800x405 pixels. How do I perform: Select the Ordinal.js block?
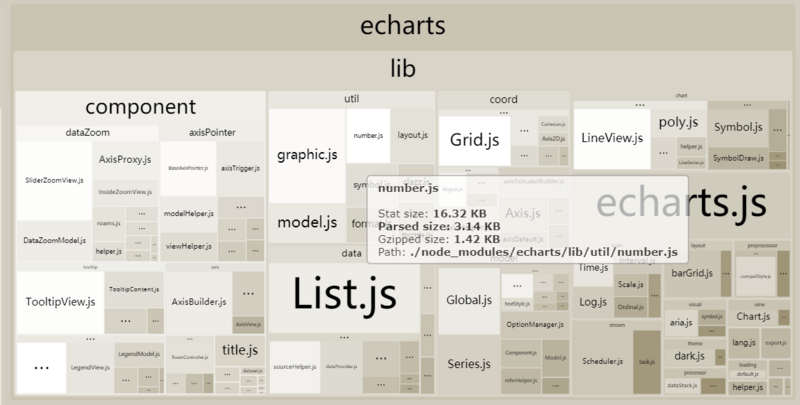pyautogui.click(x=631, y=308)
